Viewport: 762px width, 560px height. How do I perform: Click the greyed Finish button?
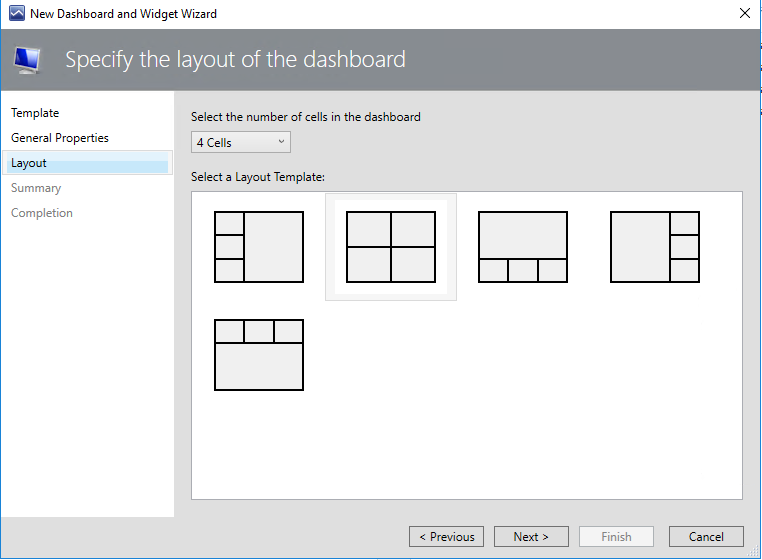(616, 537)
